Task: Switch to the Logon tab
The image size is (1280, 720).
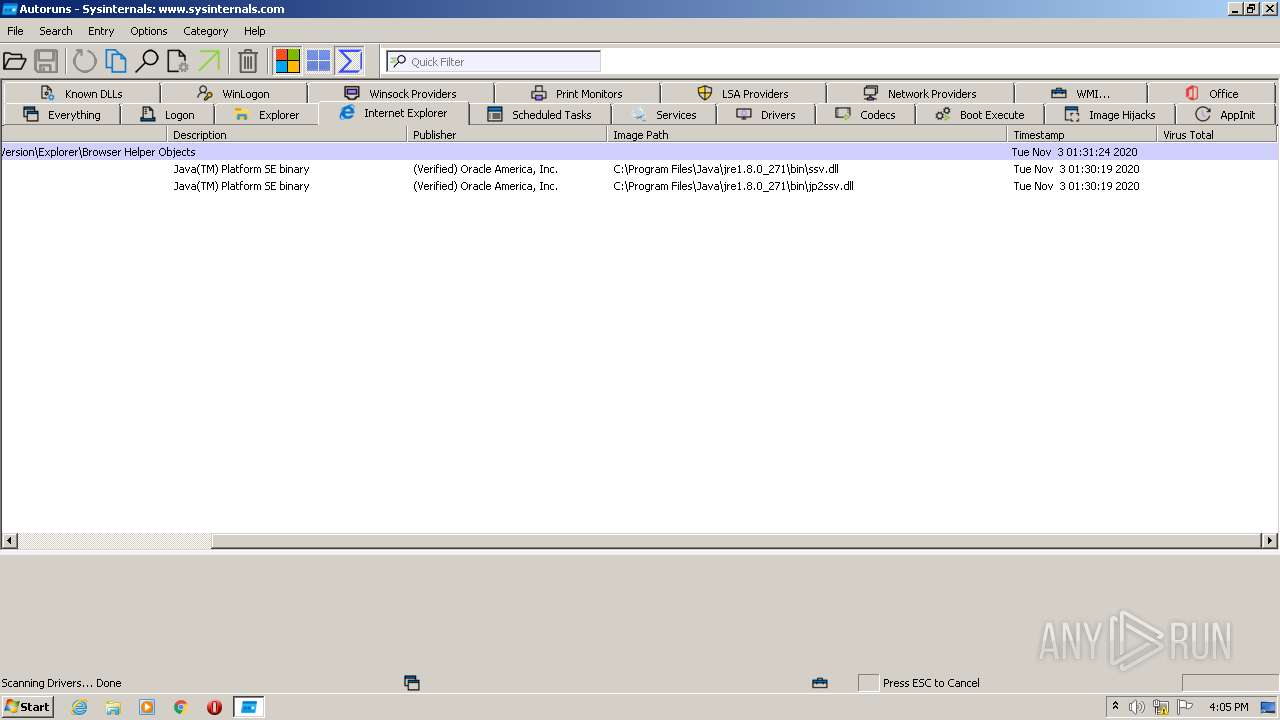Action: click(168, 114)
